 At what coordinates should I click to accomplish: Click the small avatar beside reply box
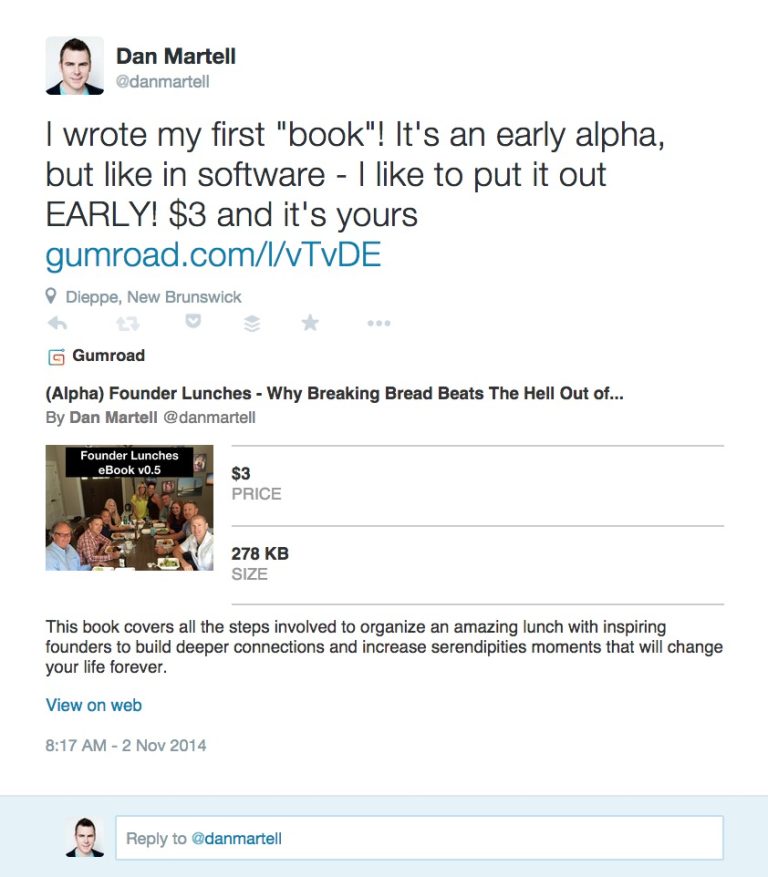pos(84,837)
